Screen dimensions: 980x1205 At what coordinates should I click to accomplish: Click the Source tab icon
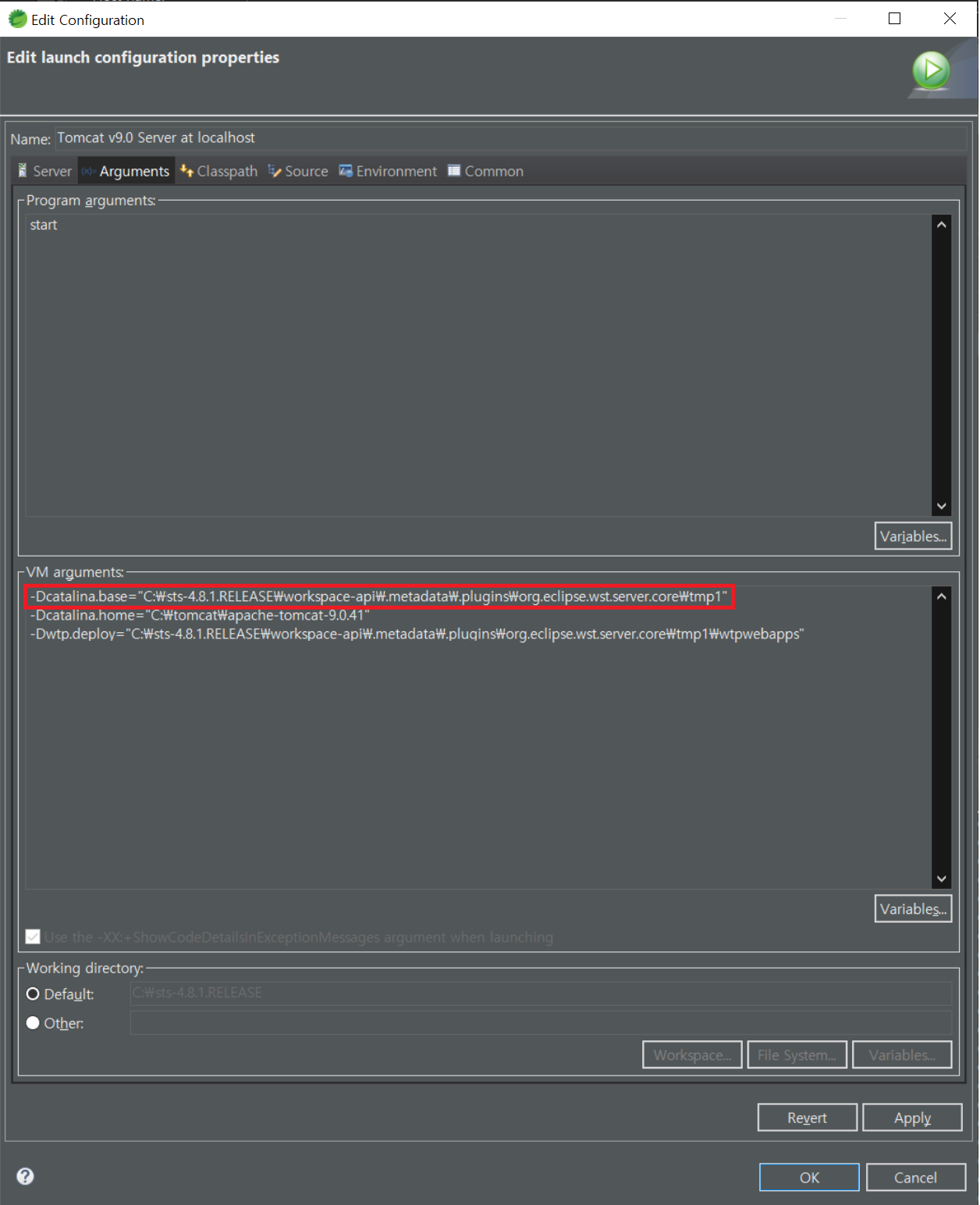(275, 170)
